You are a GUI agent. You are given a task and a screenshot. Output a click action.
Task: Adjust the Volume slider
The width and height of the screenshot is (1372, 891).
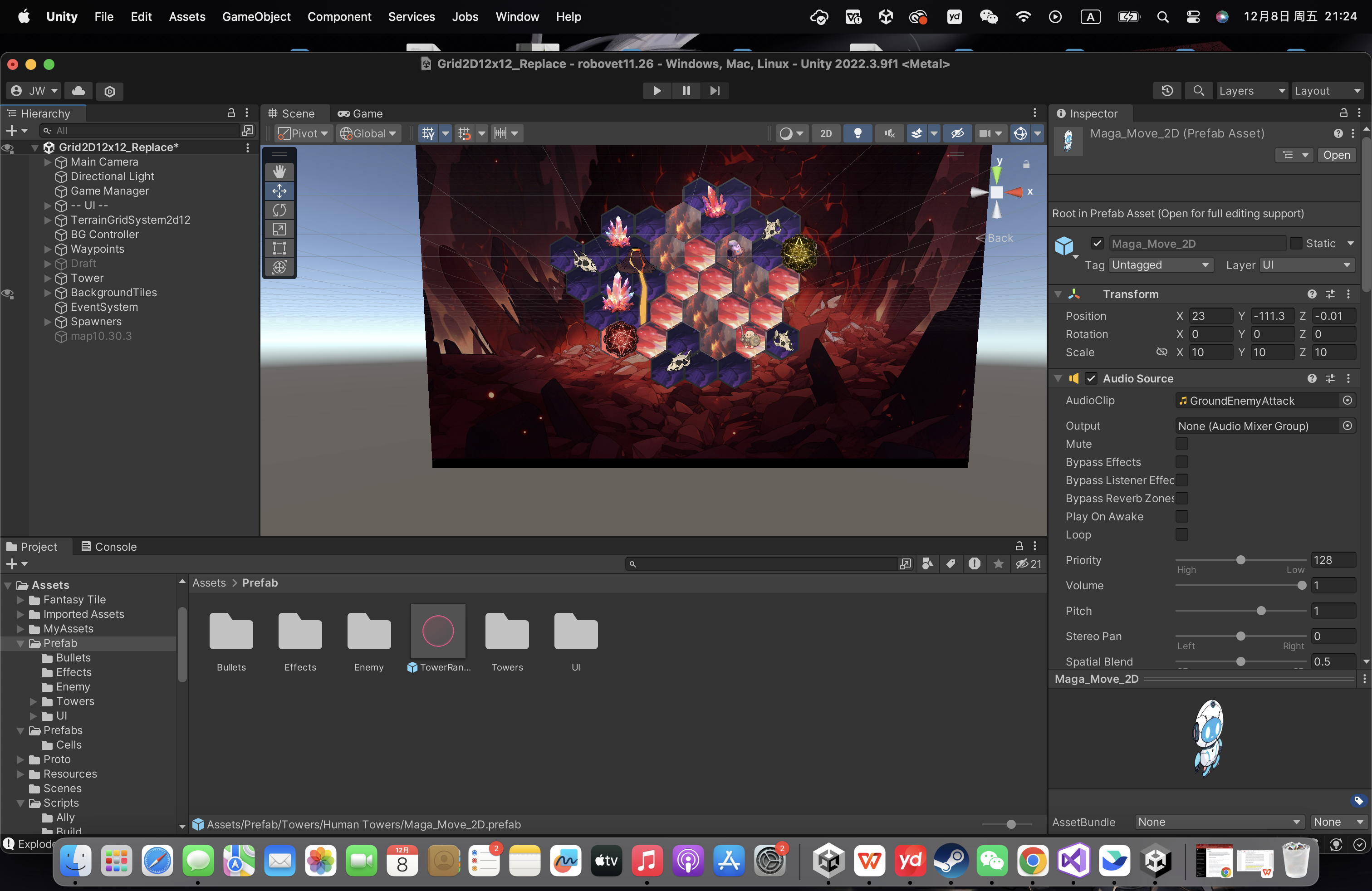tap(1240, 585)
